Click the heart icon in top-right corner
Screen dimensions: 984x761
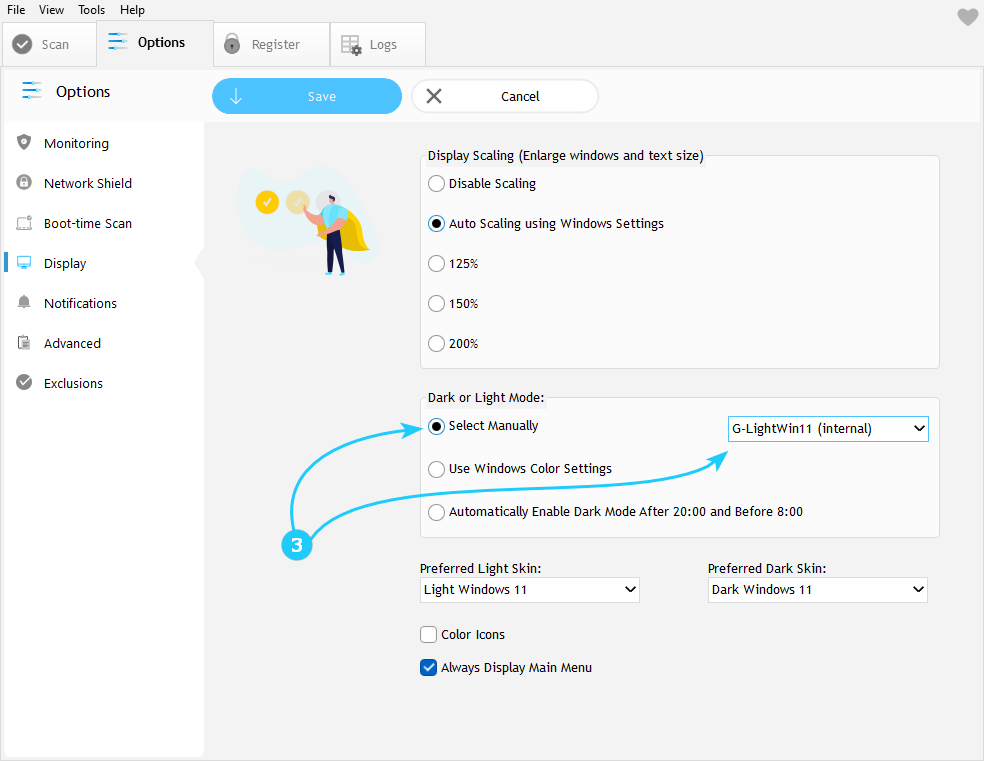click(x=967, y=17)
